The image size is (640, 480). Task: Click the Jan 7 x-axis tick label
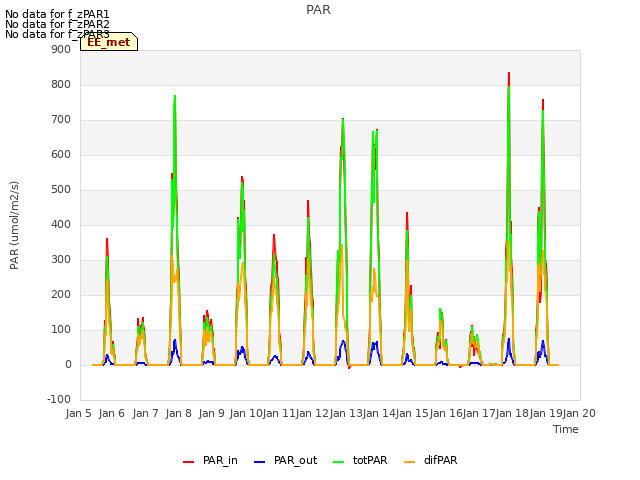(x=145, y=413)
